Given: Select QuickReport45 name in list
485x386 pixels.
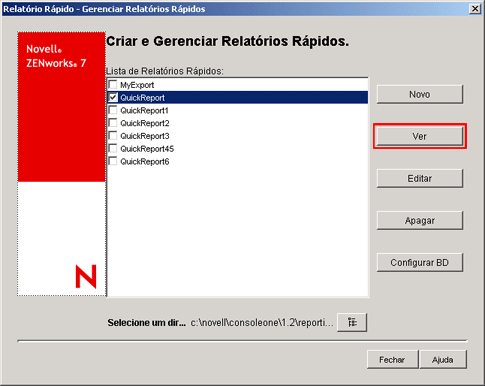Looking at the screenshot, I should [147, 149].
